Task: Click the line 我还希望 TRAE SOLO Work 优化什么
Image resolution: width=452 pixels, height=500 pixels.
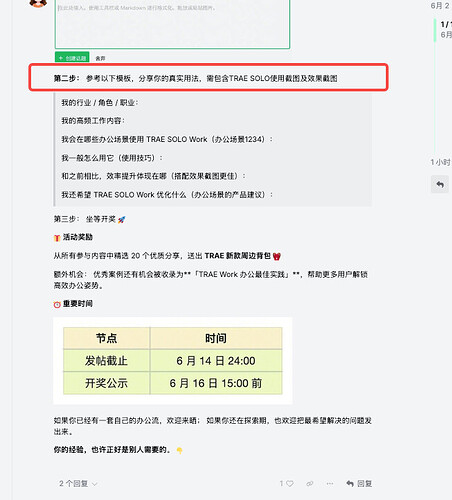Action: pos(167,194)
